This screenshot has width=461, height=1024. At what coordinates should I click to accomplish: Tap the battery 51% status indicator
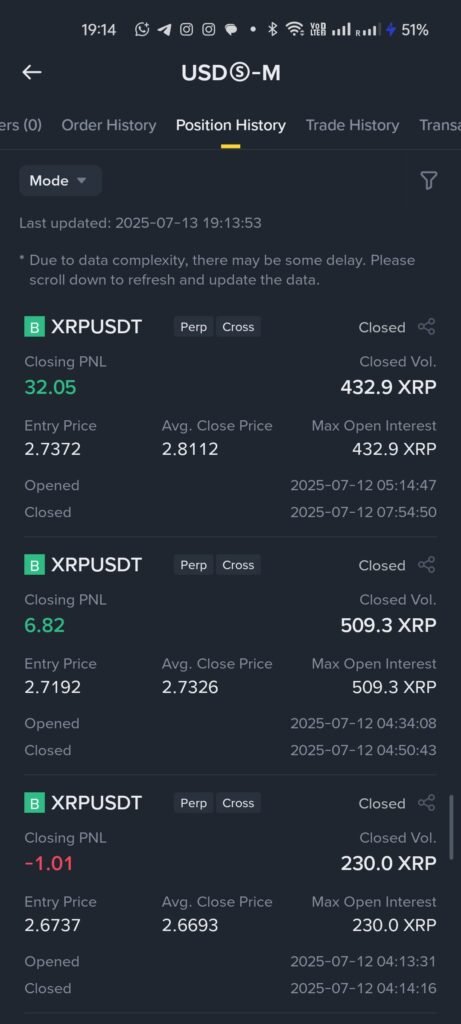point(407,29)
